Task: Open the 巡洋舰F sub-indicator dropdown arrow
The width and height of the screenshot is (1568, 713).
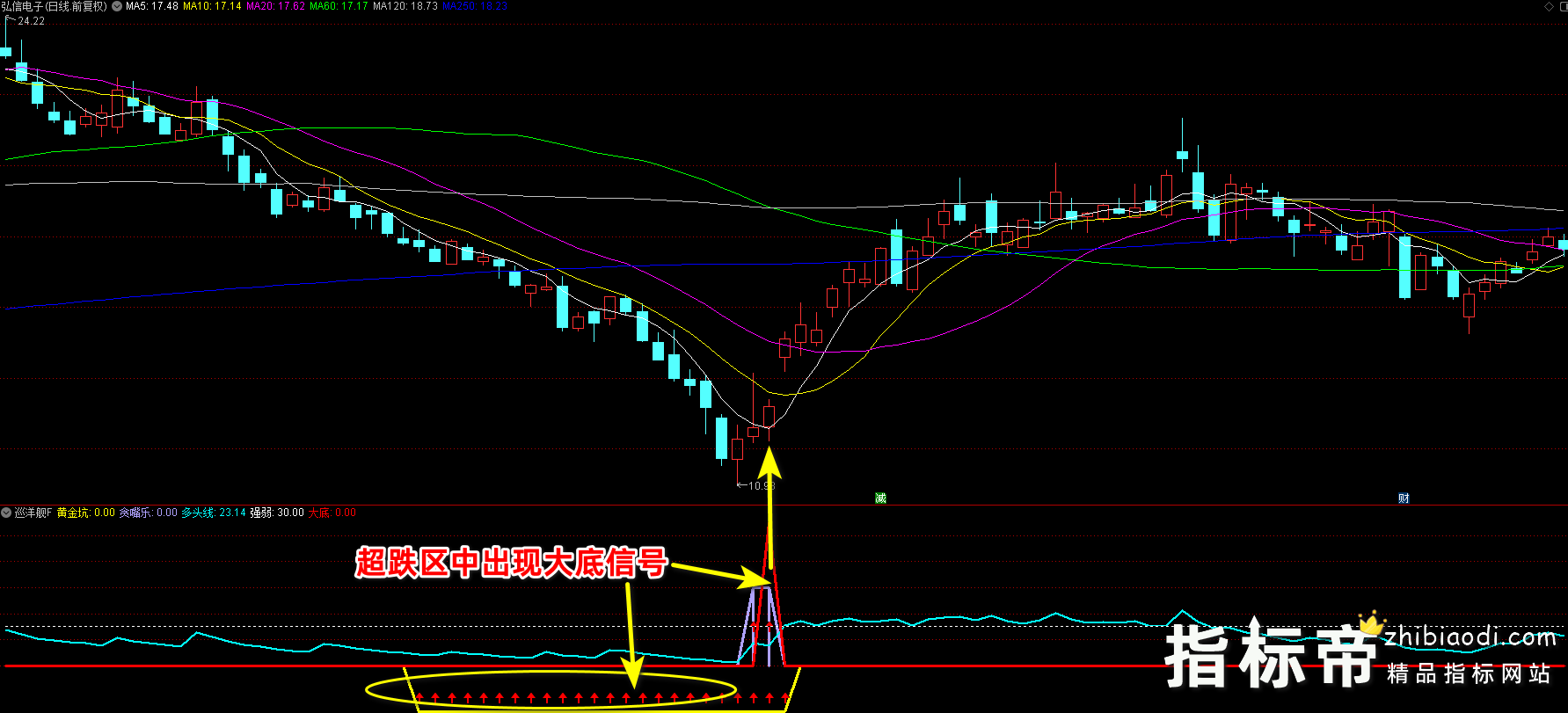Action: click(6, 513)
